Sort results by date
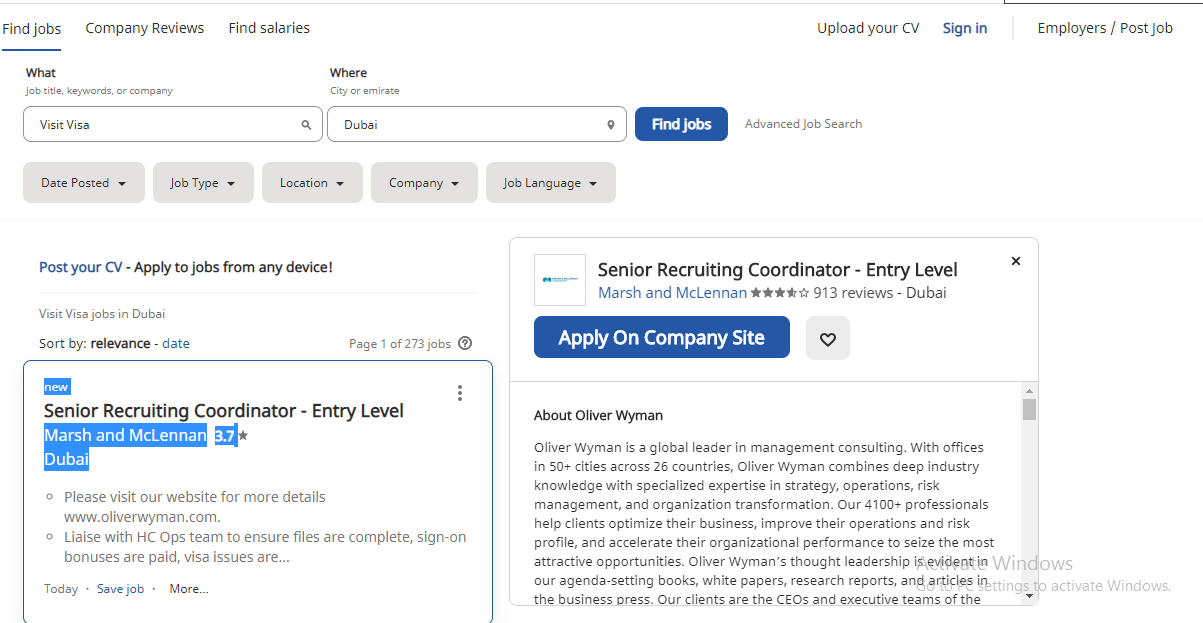This screenshot has height=623, width=1203. 176,343
